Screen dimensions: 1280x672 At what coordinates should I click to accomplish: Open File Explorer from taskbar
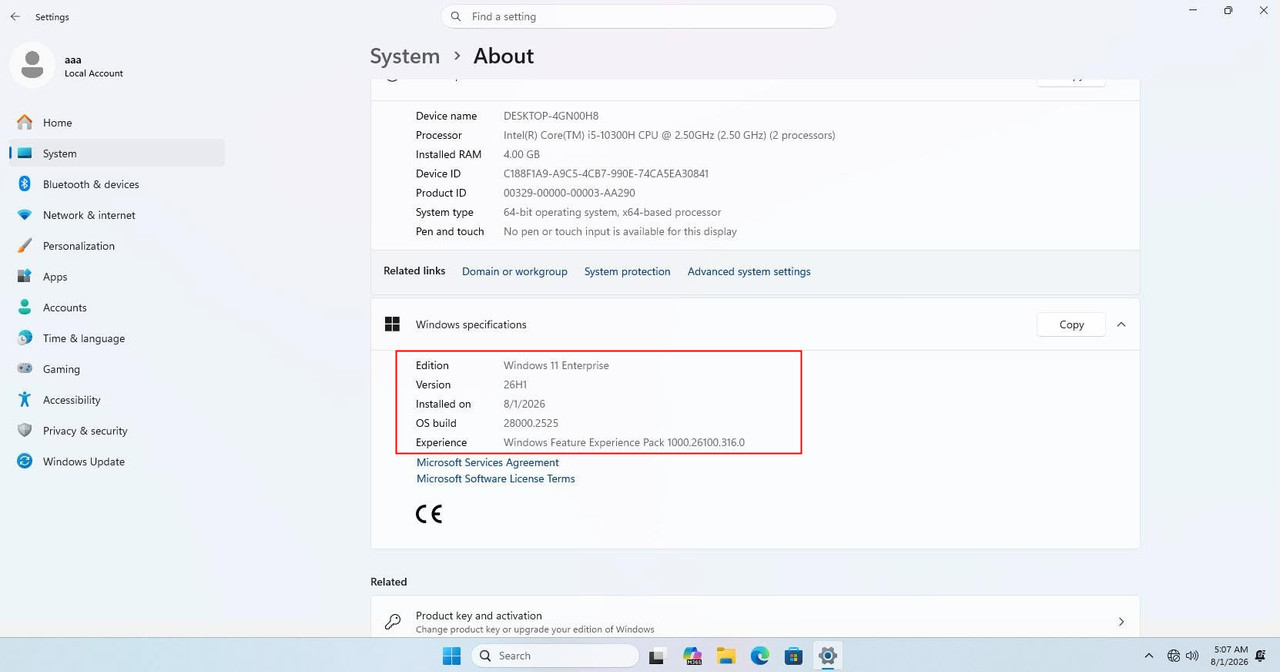[726, 656]
